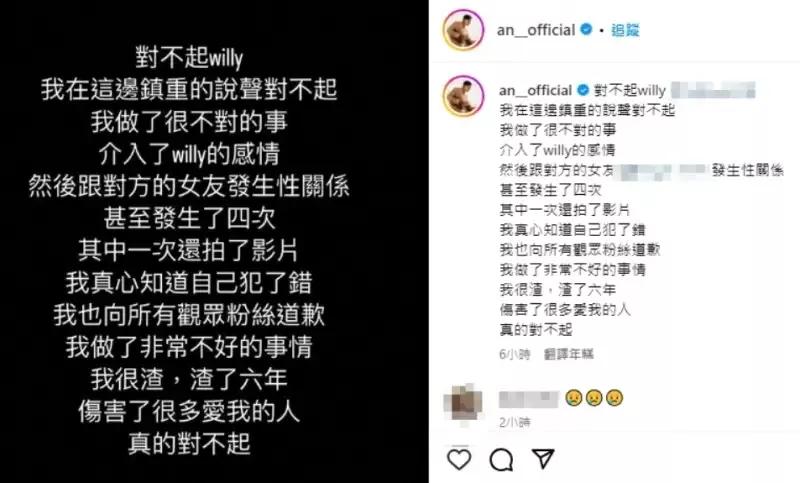Image resolution: width=800 pixels, height=483 pixels.
Task: Open blurred mention after 女友 in caption
Action: [661, 170]
